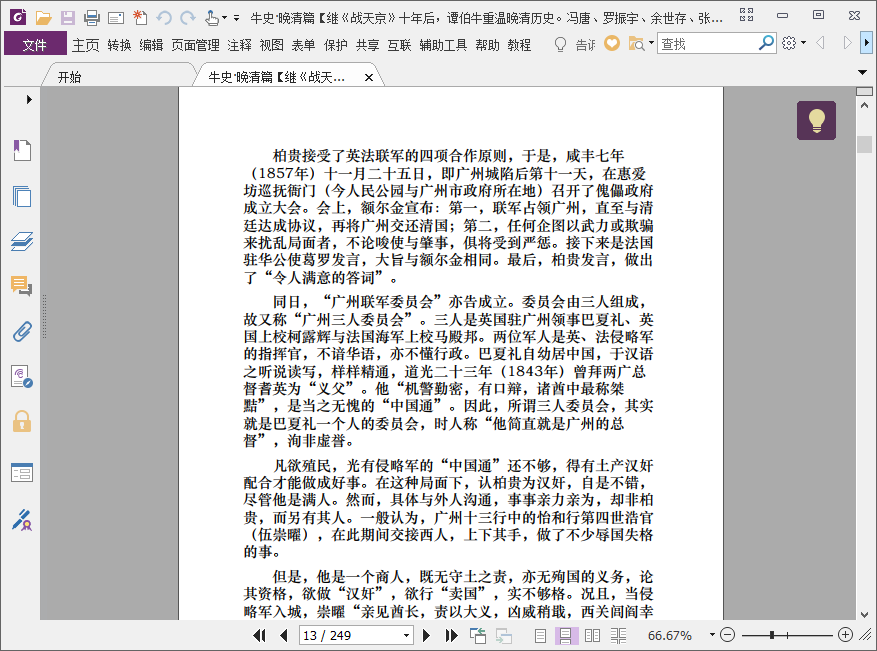
Task: Open the sign and certify pen panel
Action: tap(22, 520)
